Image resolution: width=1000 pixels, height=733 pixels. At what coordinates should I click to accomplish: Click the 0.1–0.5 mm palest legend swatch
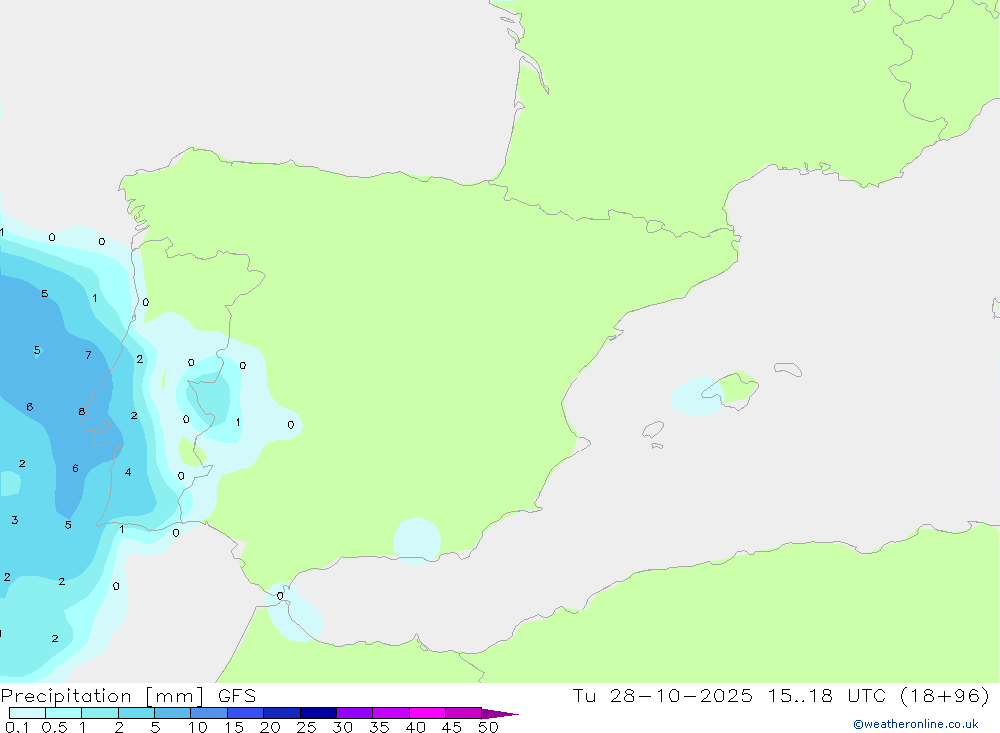coord(27,713)
